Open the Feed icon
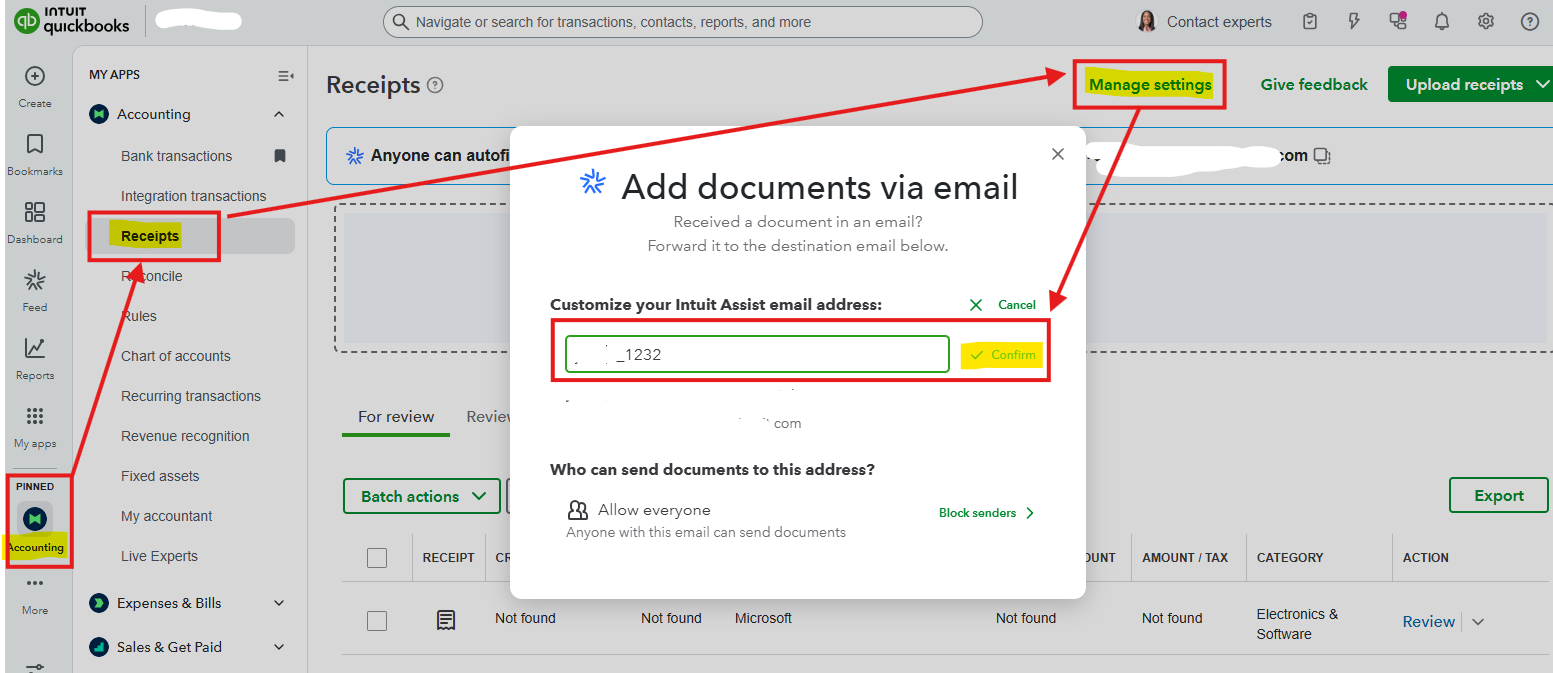The height and width of the screenshot is (673, 1553). pyautogui.click(x=35, y=280)
